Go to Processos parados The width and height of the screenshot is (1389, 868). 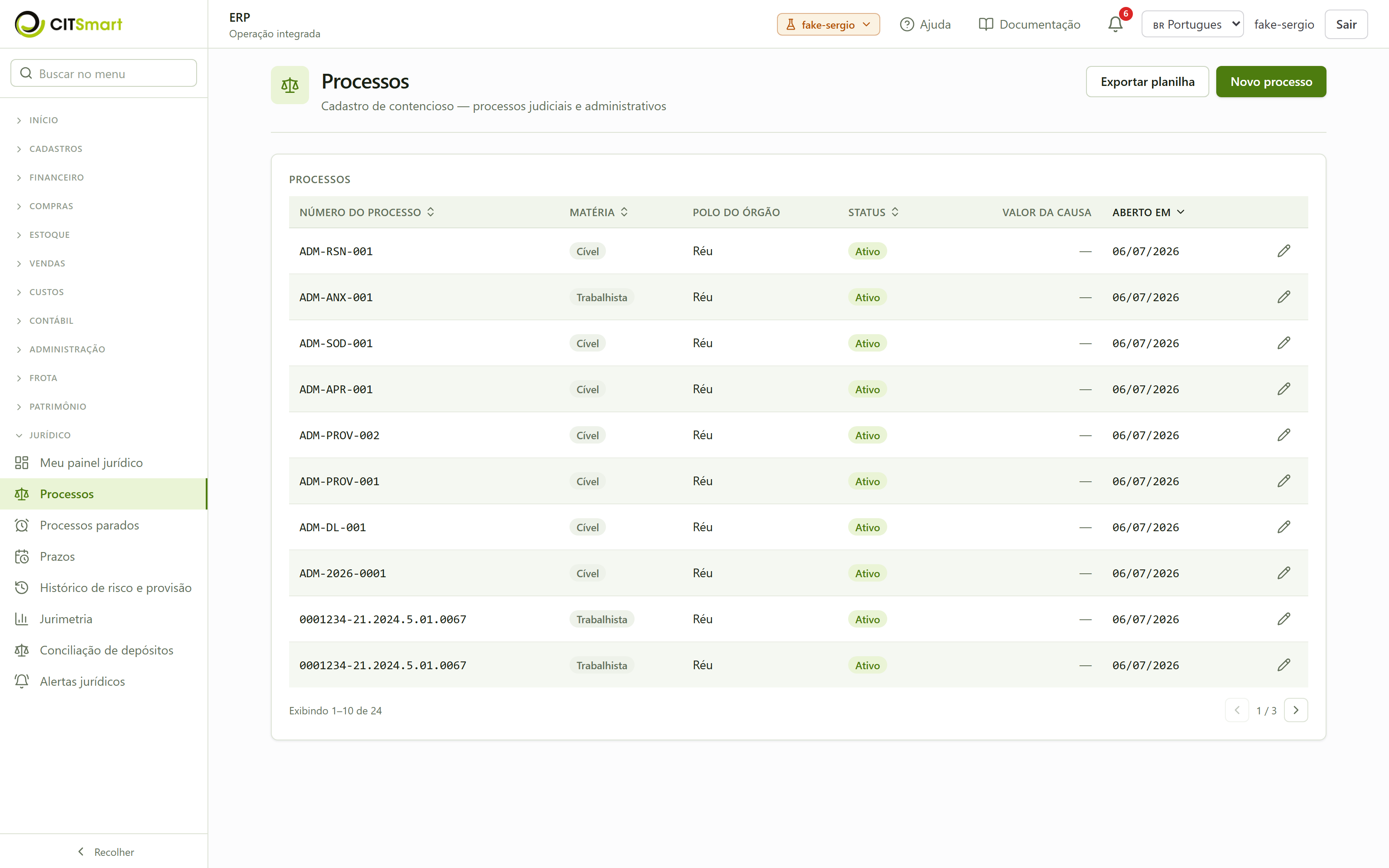coord(103,525)
